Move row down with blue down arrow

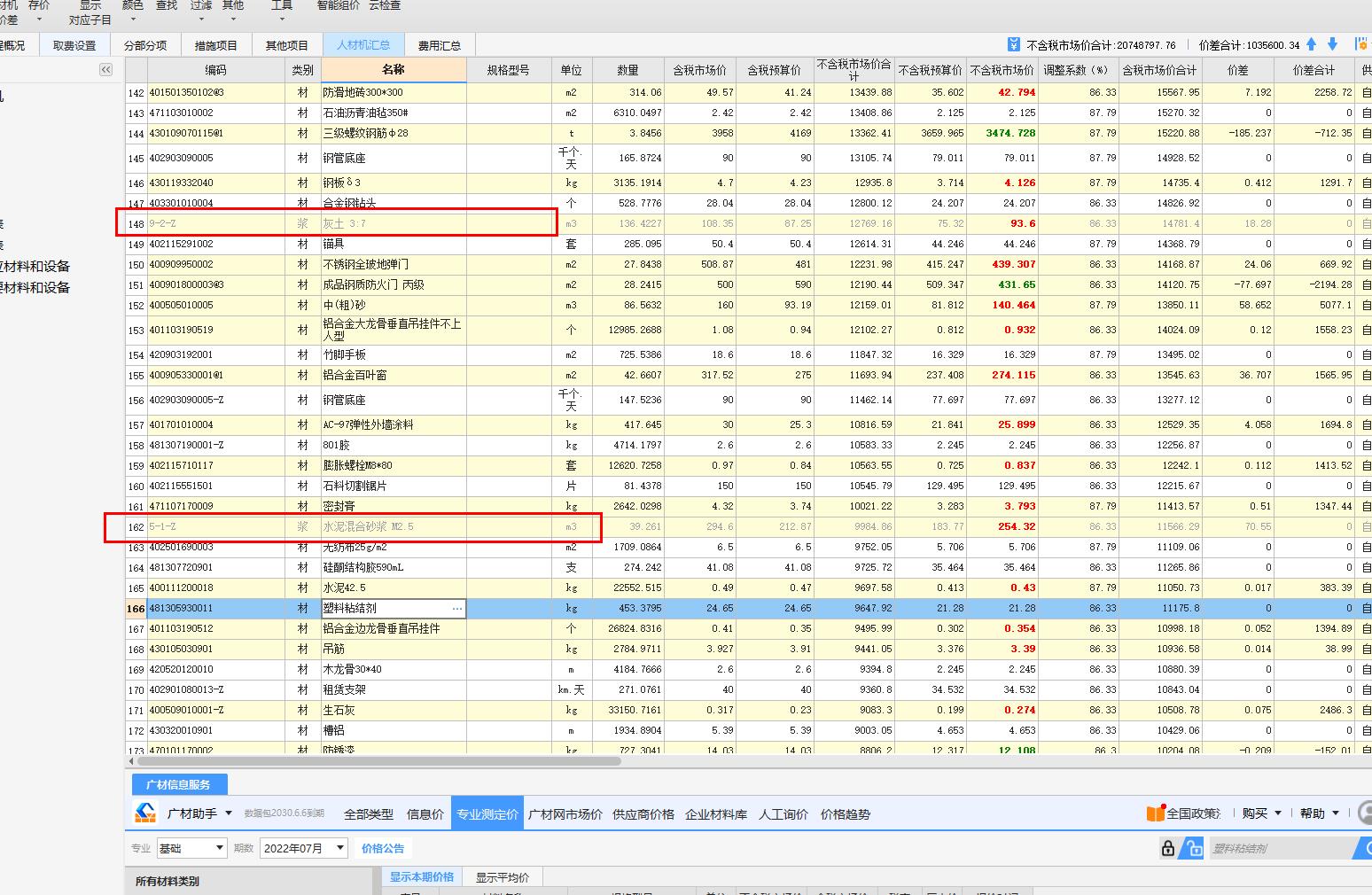click(x=1332, y=44)
